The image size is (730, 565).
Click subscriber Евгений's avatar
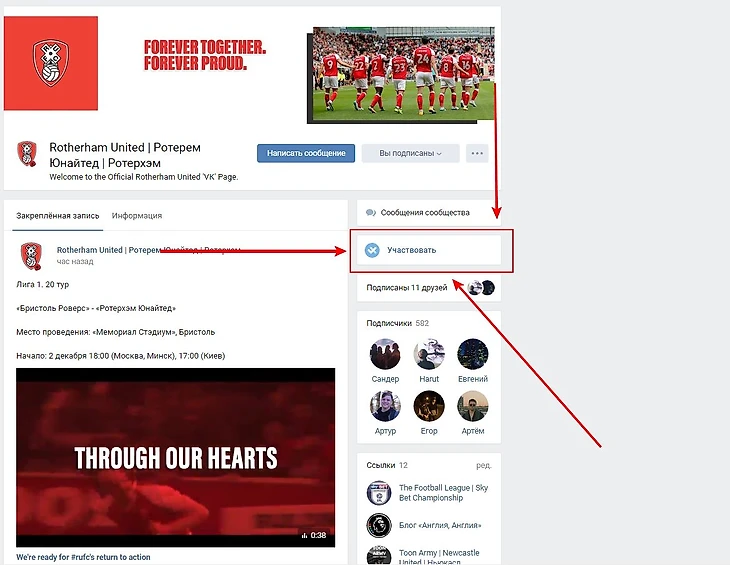473,354
